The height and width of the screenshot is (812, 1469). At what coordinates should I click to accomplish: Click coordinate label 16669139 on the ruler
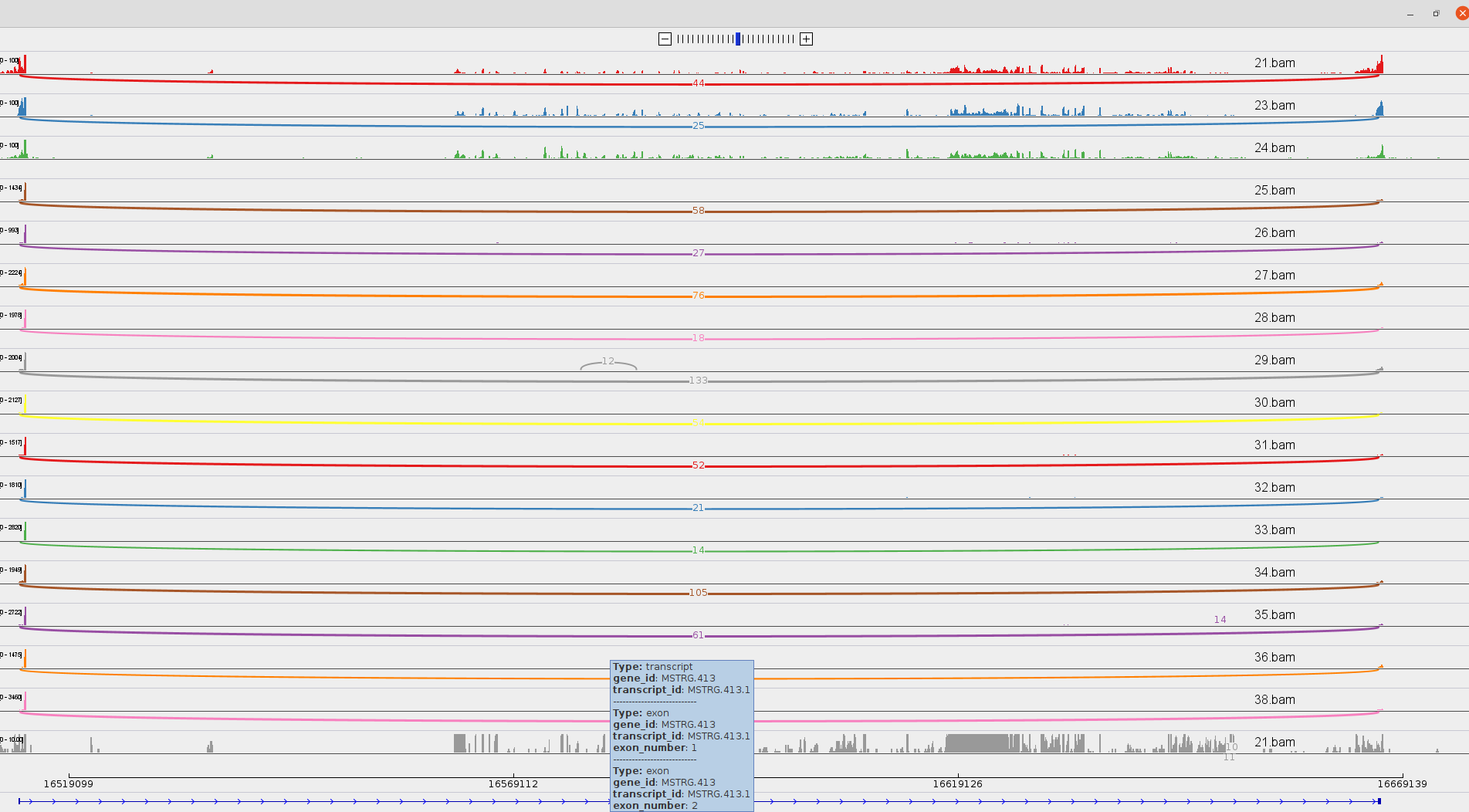pos(1404,783)
